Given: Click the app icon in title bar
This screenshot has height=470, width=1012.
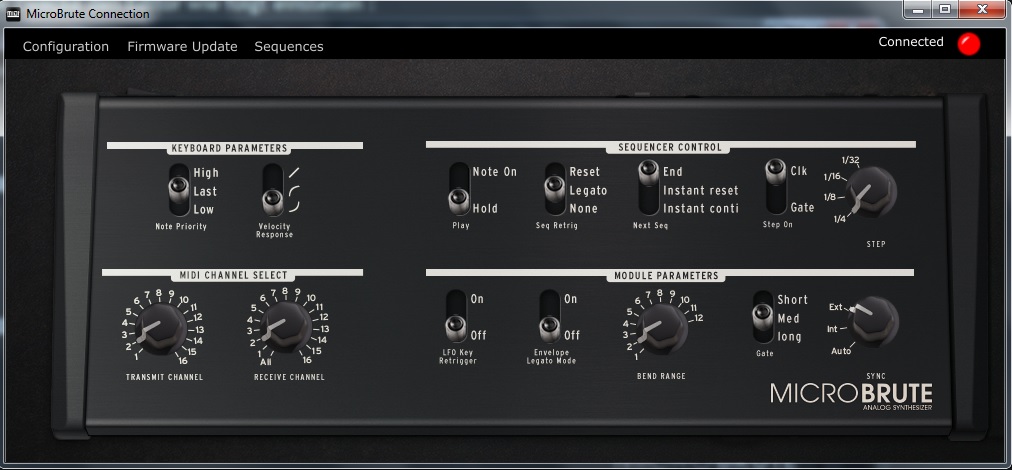Looking at the screenshot, I should click(13, 14).
